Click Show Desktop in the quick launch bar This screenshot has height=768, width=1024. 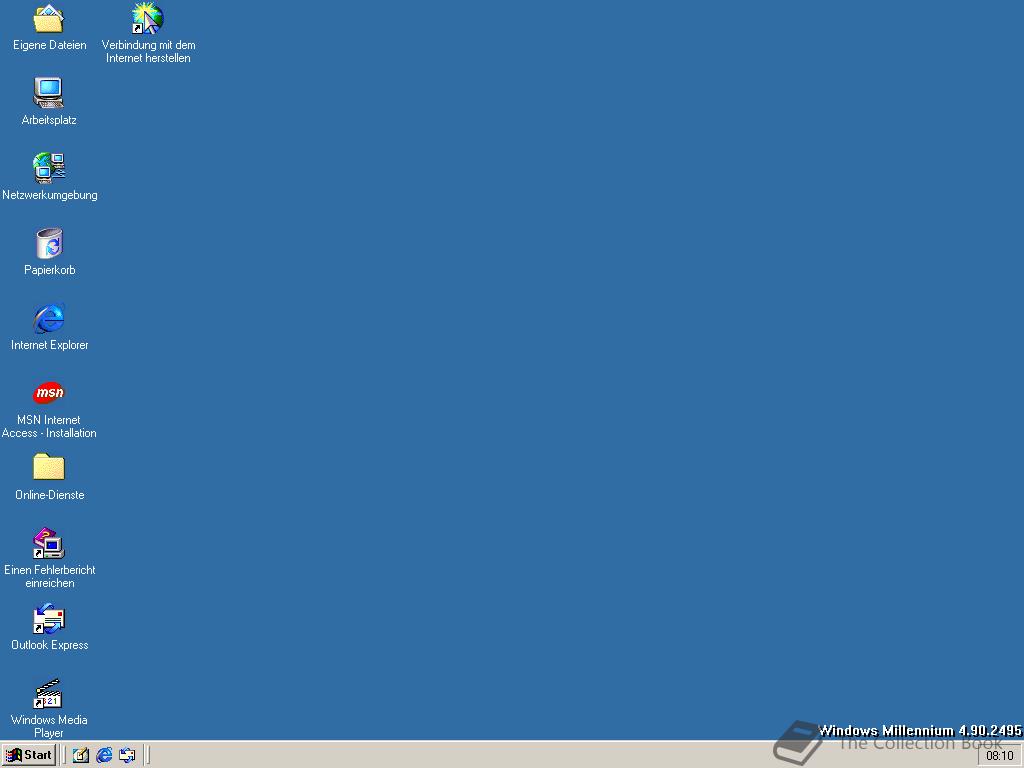[81, 756]
